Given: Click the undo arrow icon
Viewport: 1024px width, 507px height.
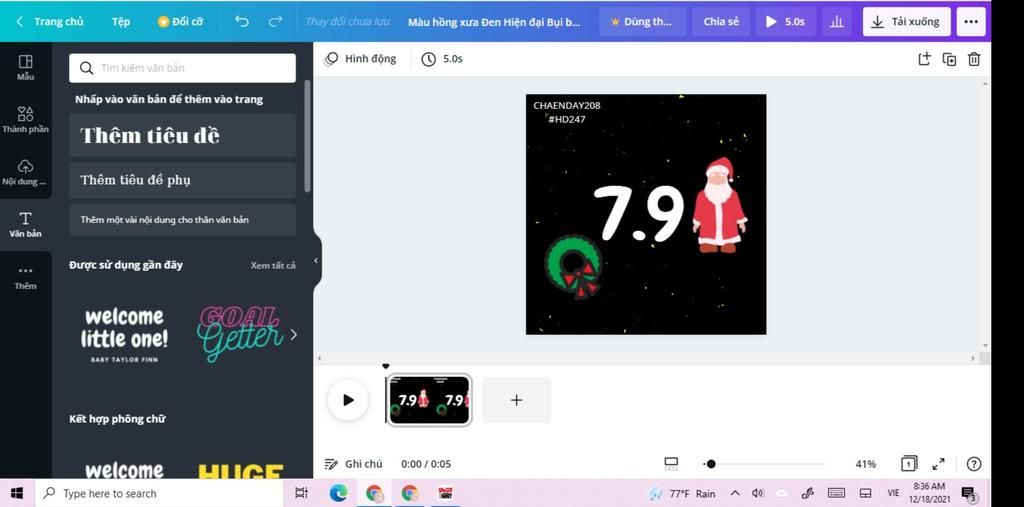Looking at the screenshot, I should coord(242,22).
